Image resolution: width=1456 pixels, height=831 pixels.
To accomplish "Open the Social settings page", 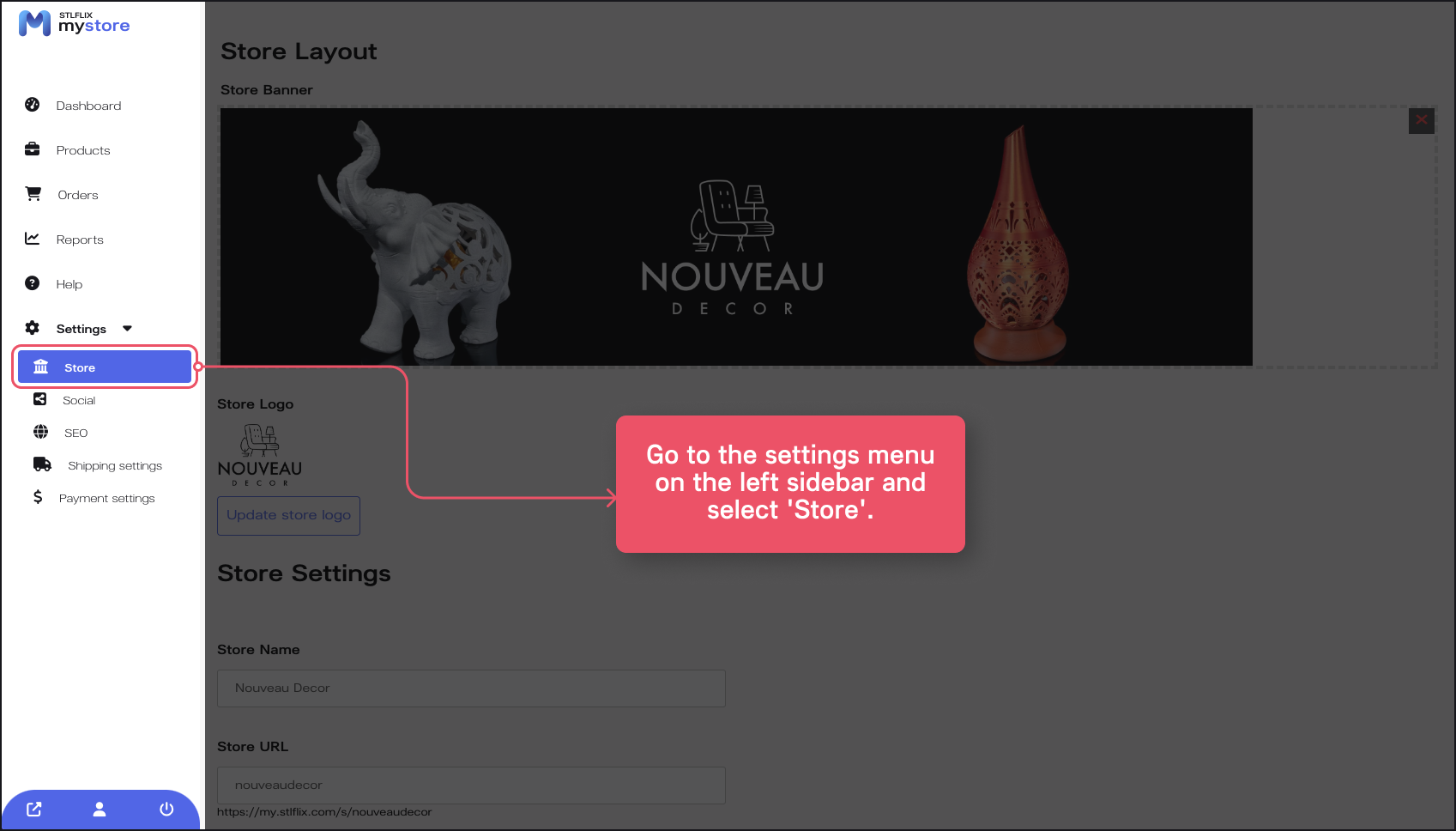I will [x=79, y=400].
